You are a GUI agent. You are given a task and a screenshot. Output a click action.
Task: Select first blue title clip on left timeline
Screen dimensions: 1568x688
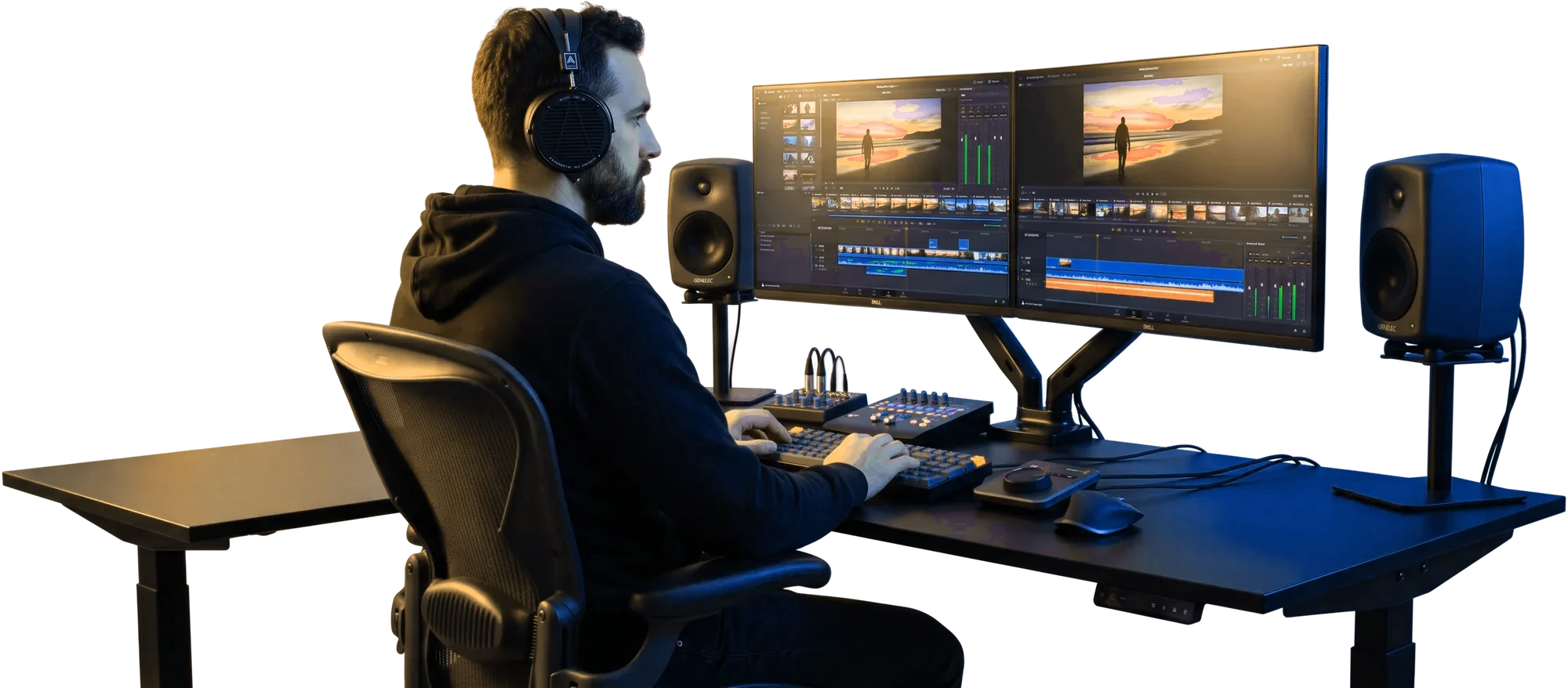tap(933, 244)
